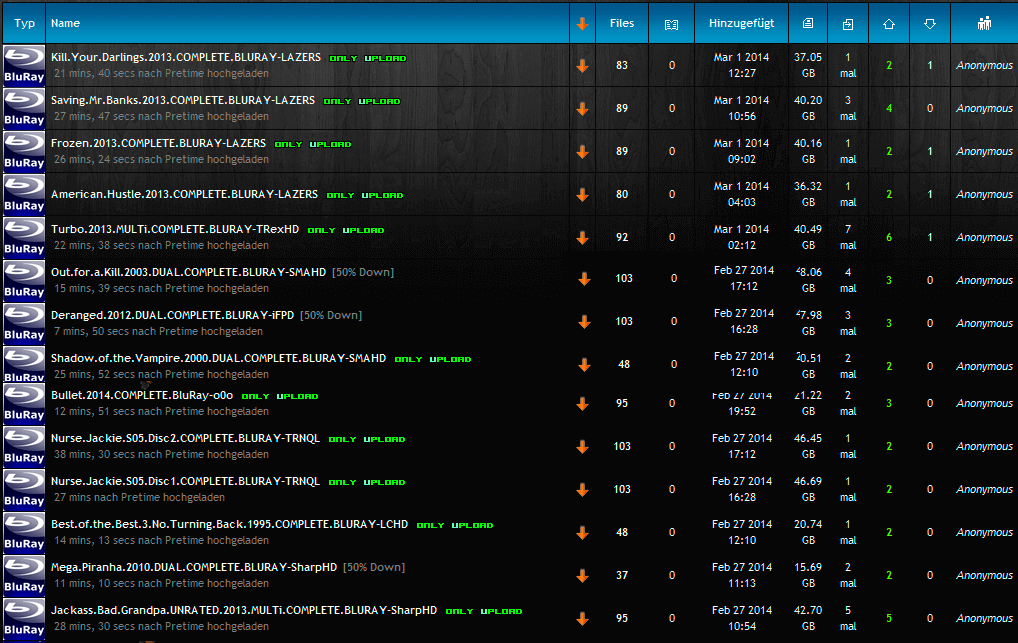Image resolution: width=1018 pixels, height=643 pixels.
Task: Open Saving.Mr.Banks.2013.COMPLETE.BLURAY-LAZERS details
Action: [x=183, y=100]
